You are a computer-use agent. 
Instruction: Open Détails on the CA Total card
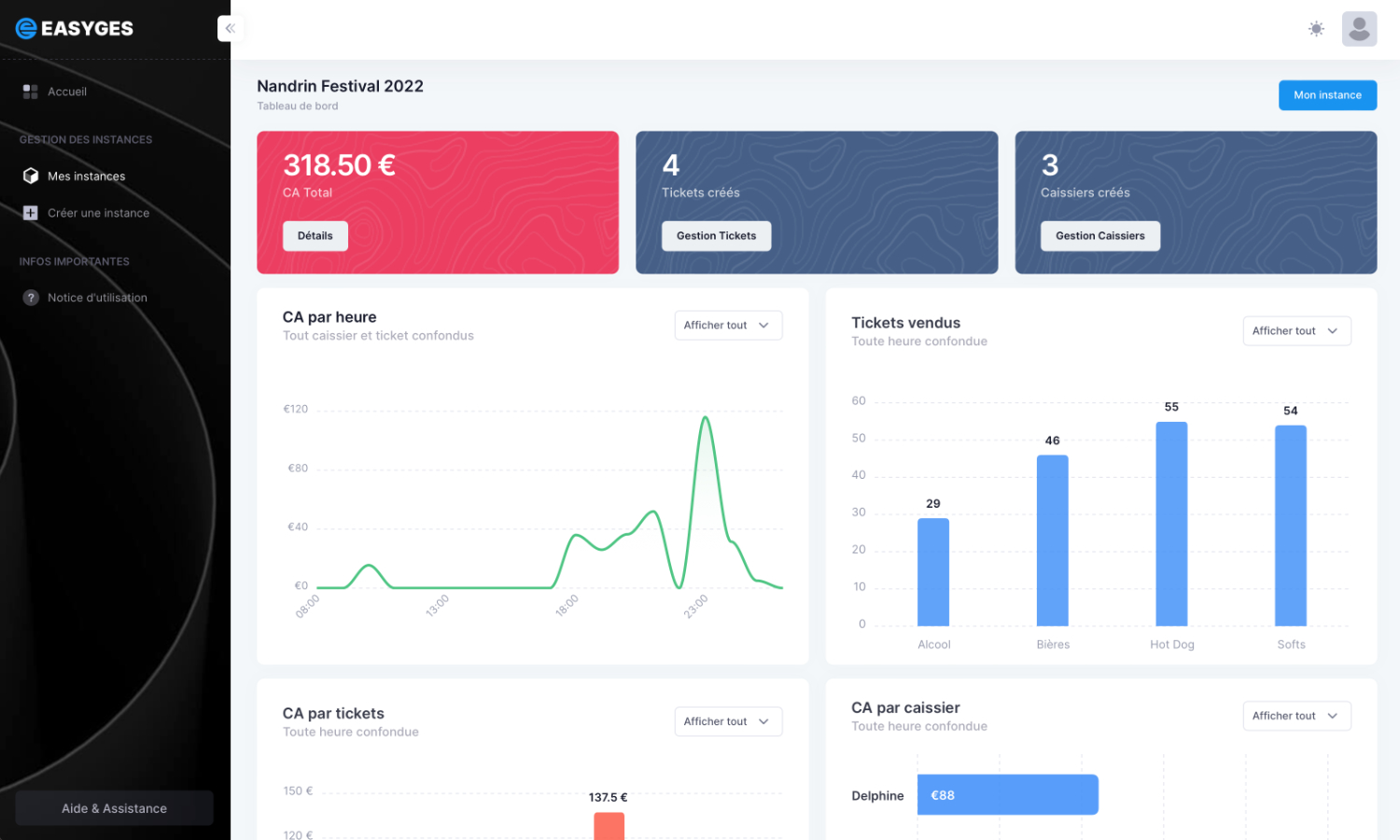tap(315, 236)
